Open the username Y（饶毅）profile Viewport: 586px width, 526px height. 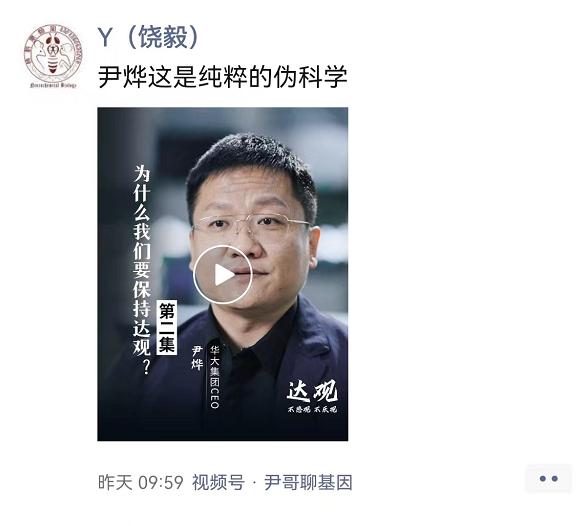148,37
